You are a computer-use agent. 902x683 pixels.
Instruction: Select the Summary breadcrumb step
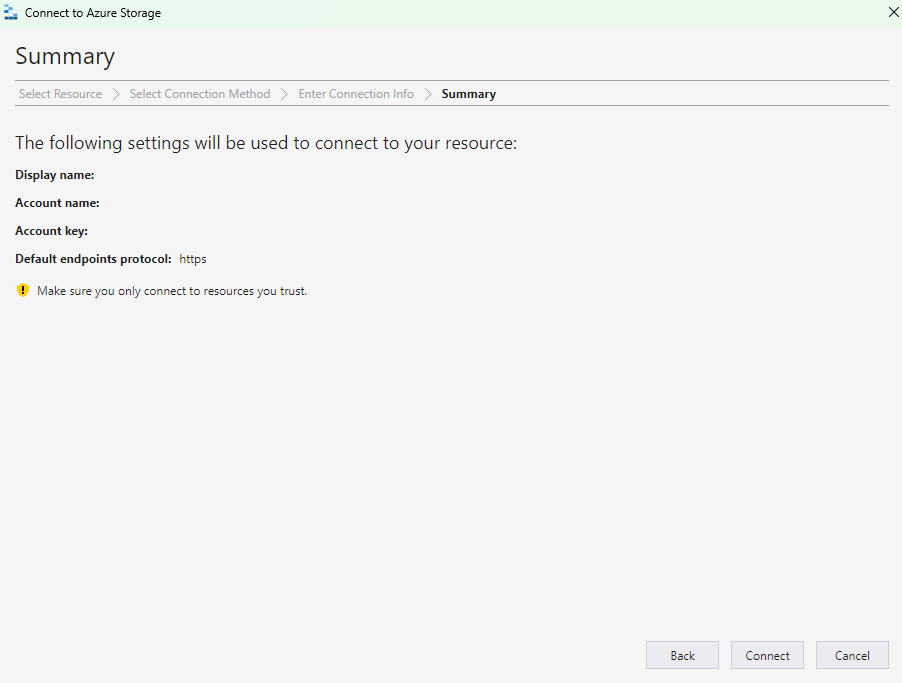click(468, 94)
